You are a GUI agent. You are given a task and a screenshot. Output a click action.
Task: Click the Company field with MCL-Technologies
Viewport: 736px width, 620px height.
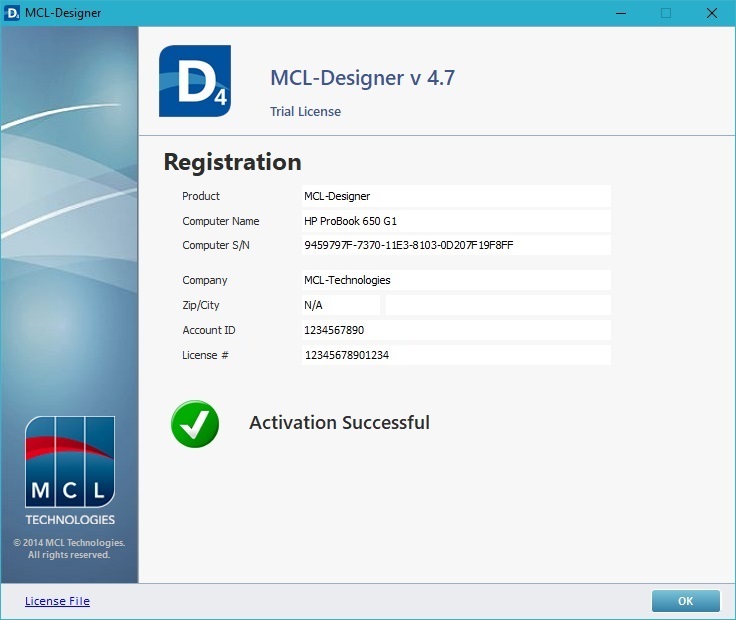coord(456,280)
